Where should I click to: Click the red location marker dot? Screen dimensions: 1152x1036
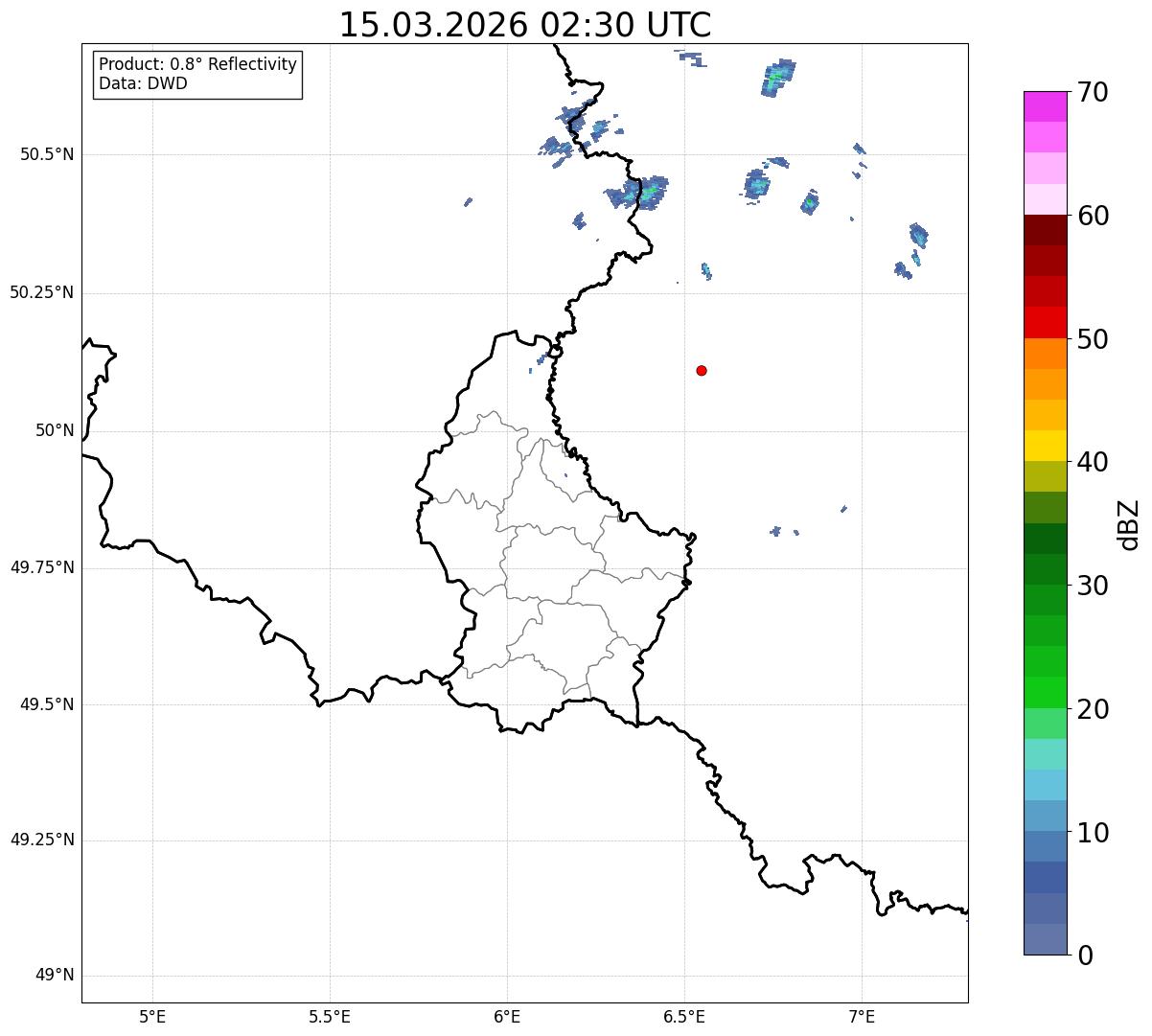702,370
